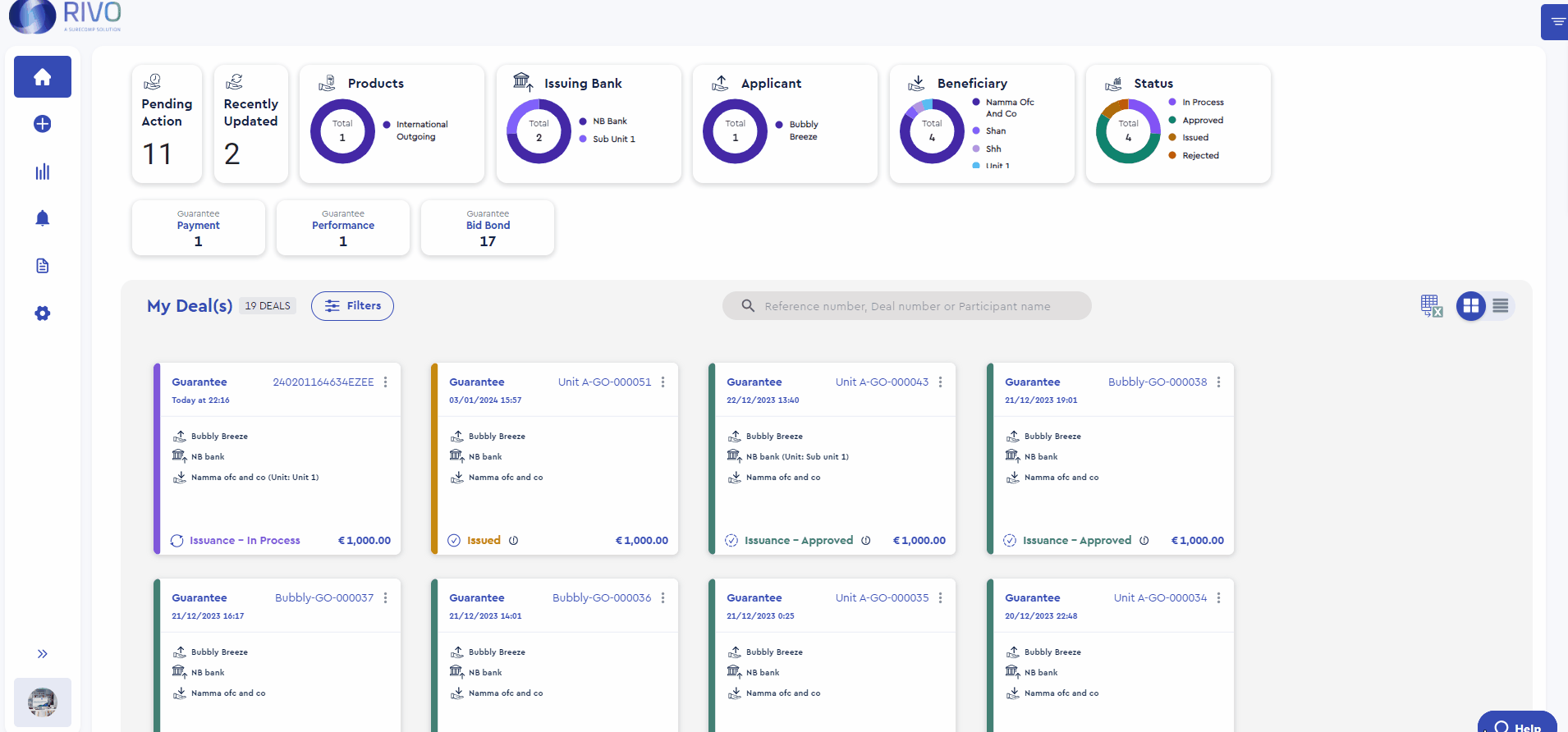The image size is (1568, 732).
Task: Click Issuing Bank donut chart
Action: coord(539,131)
